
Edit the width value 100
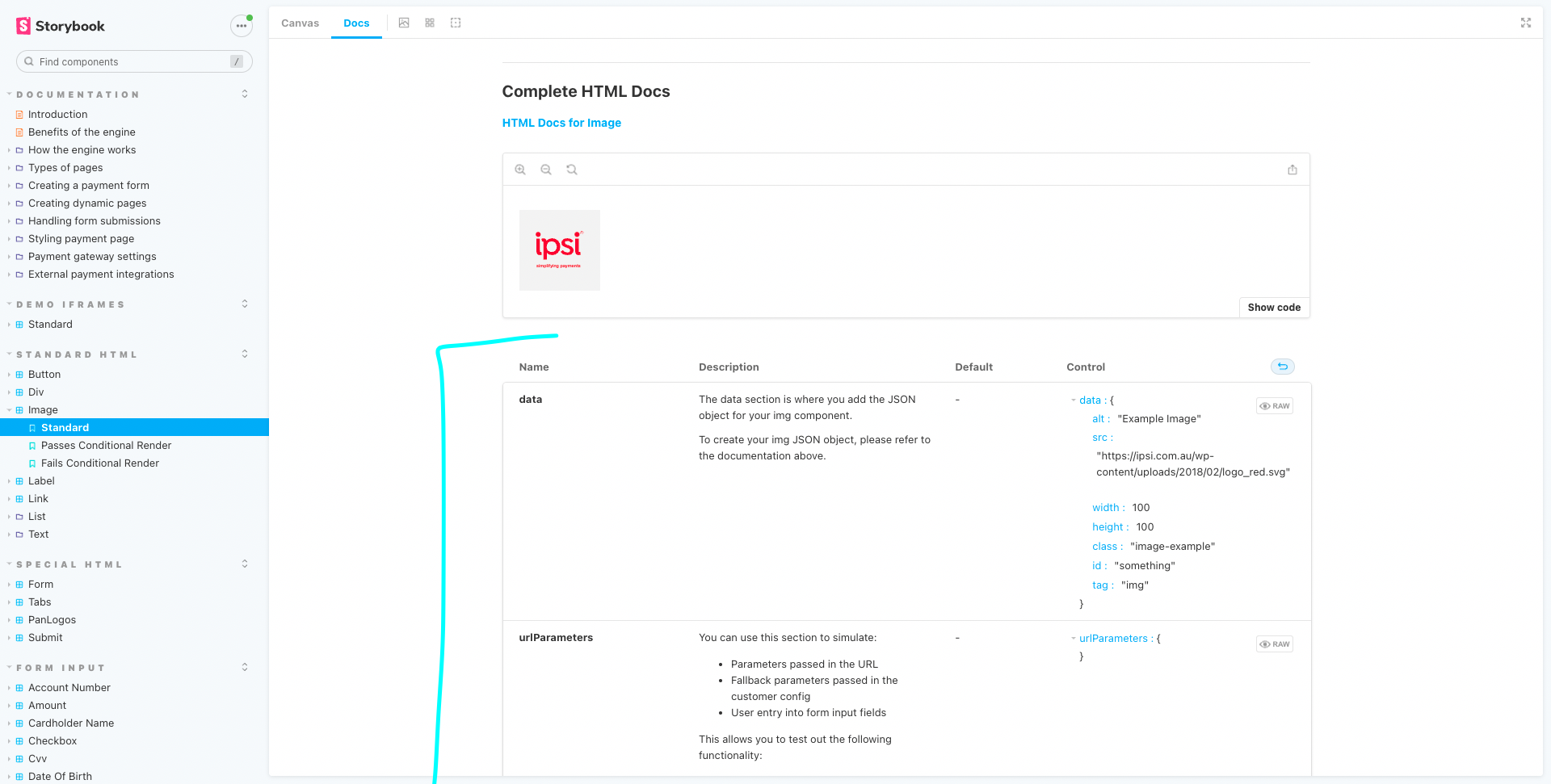pyautogui.click(x=1141, y=508)
